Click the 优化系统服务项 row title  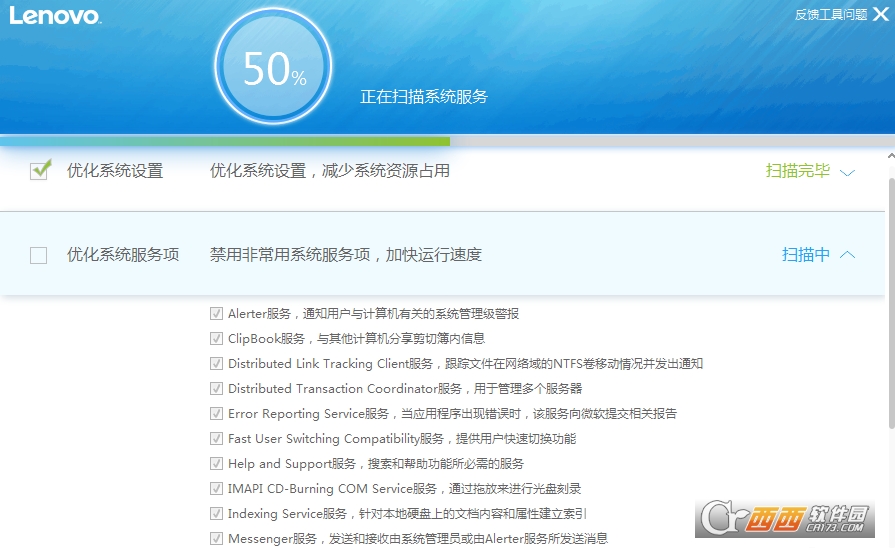[123, 254]
